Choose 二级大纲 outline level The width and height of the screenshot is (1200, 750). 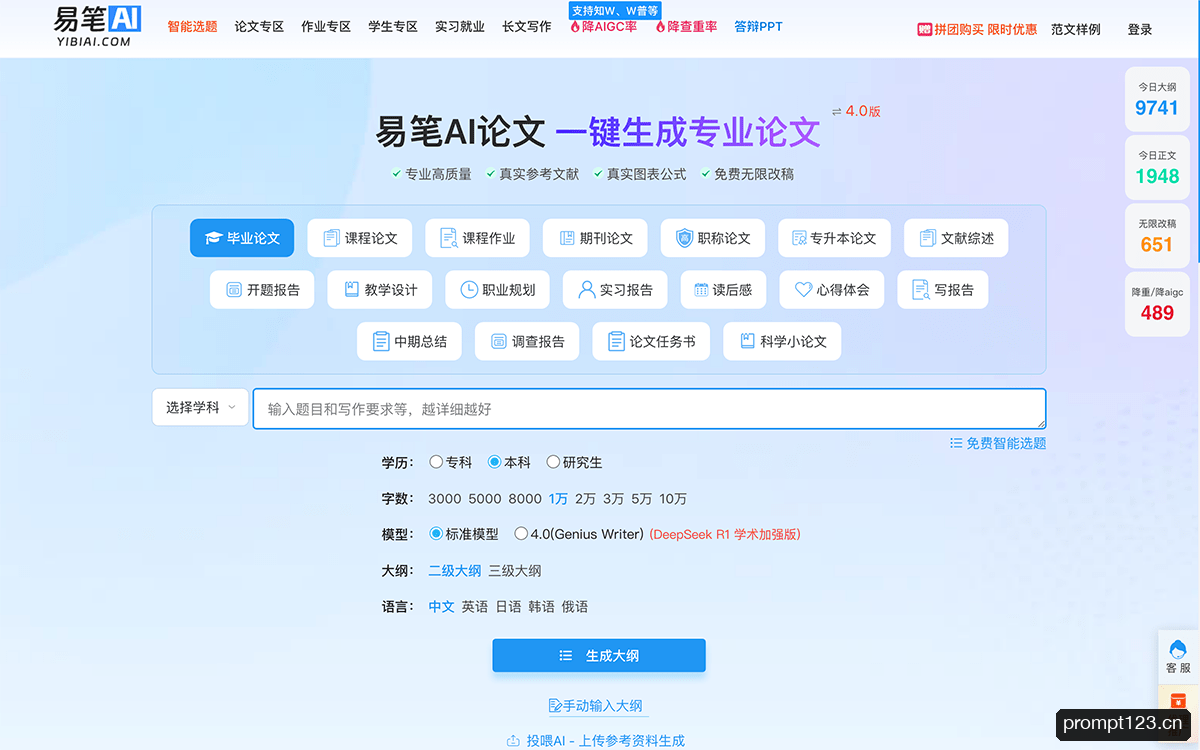[x=455, y=571]
